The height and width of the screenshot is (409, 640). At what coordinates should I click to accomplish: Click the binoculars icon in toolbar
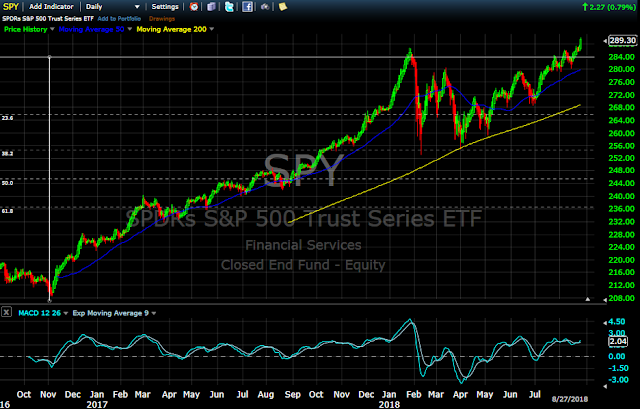coord(265,7)
